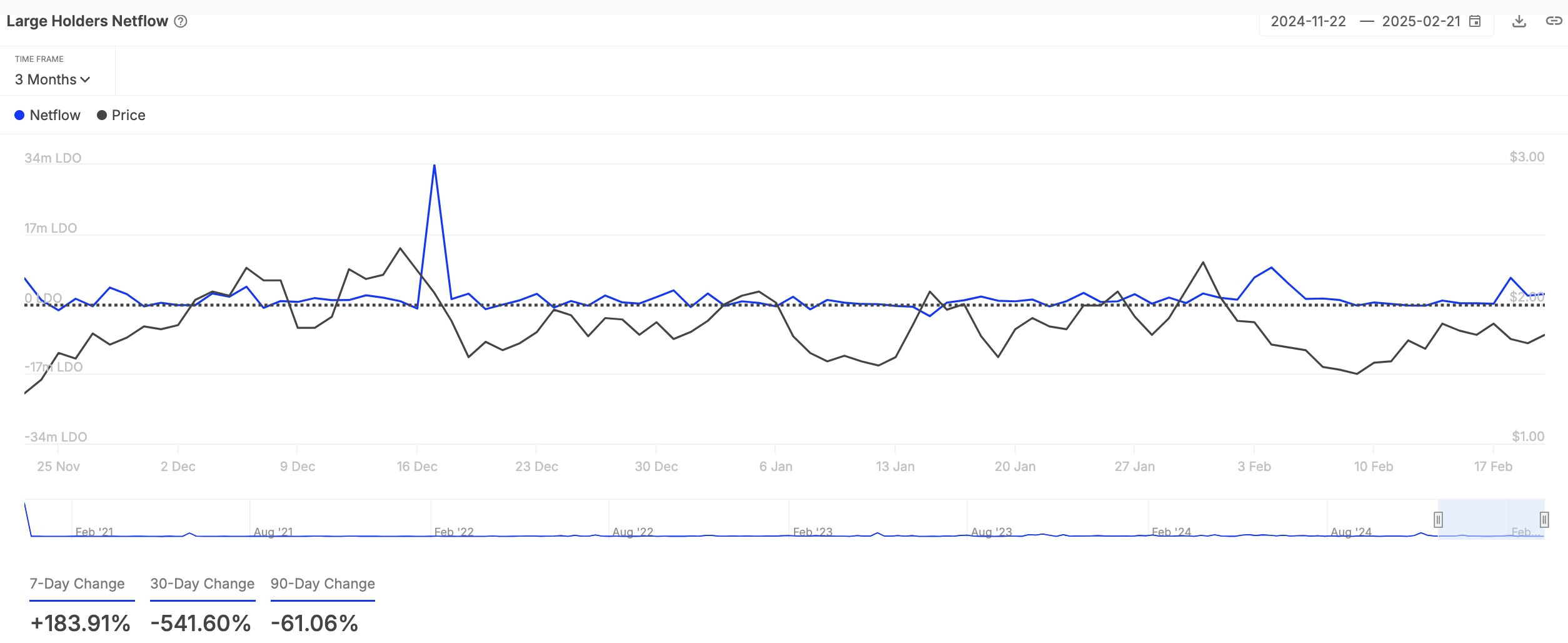Open the calendar date picker icon
This screenshot has height=643, width=1568.
[1475, 21]
